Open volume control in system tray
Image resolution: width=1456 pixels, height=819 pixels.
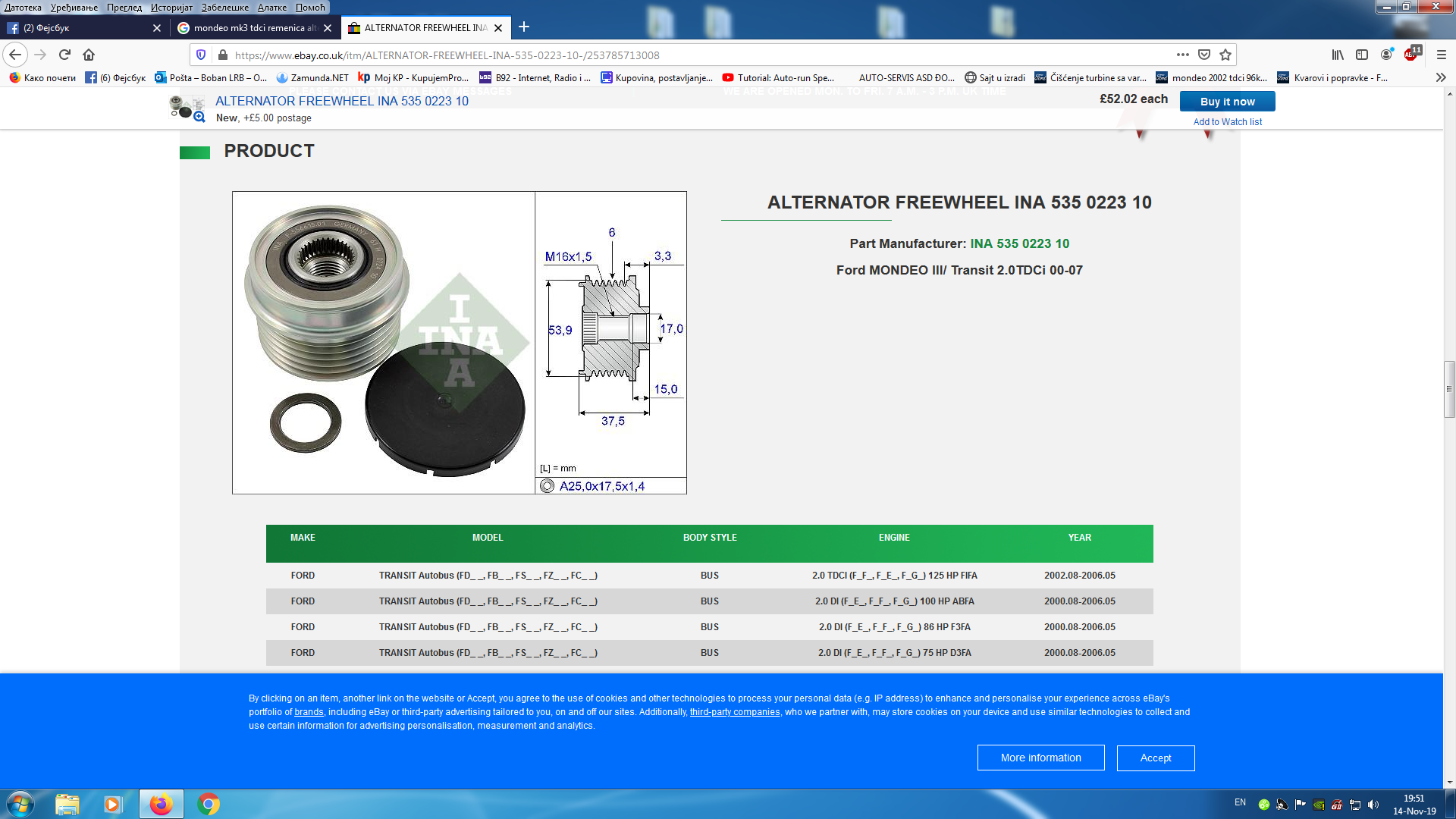coord(1373,805)
